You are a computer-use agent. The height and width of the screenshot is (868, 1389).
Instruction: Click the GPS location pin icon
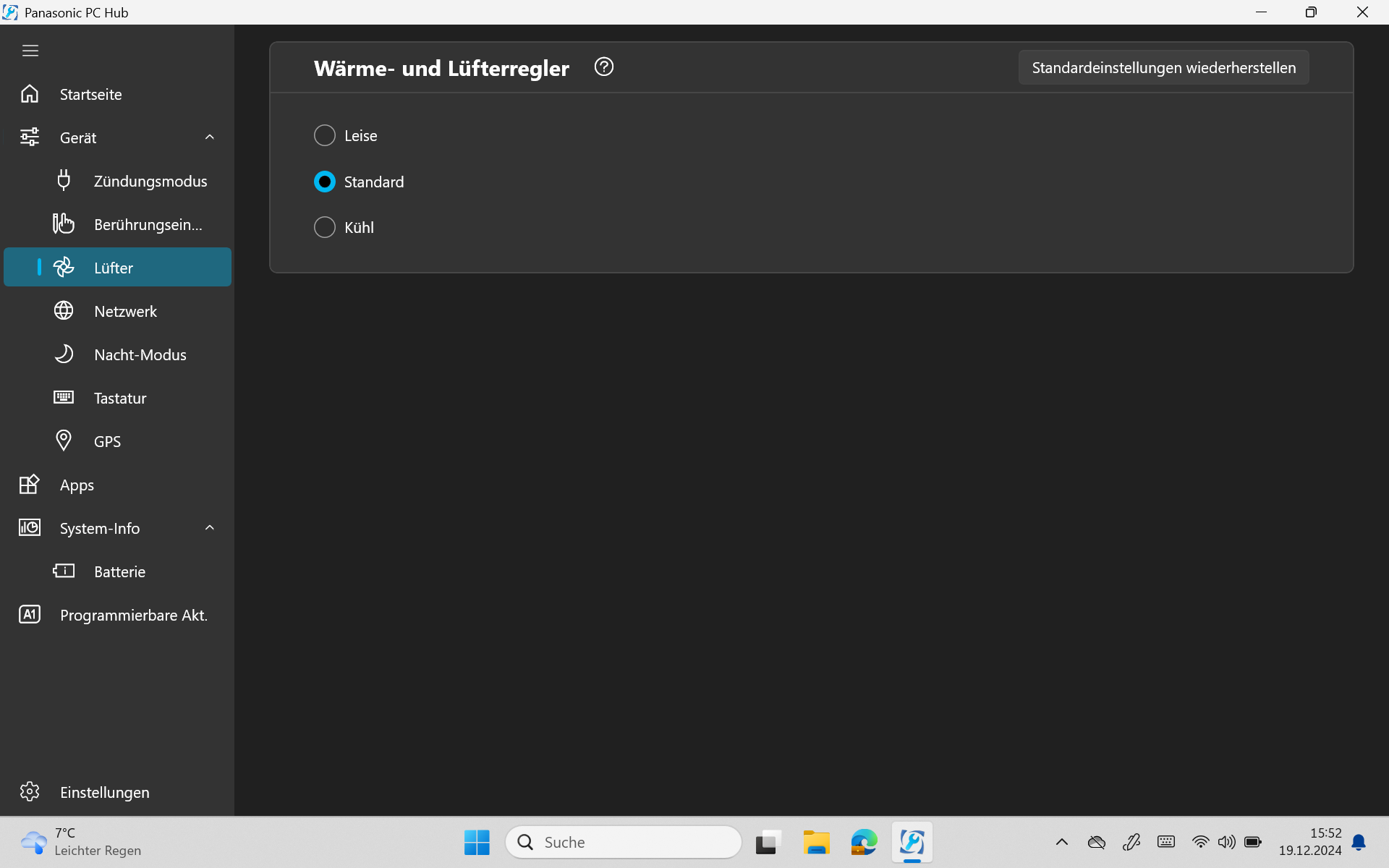click(x=64, y=441)
